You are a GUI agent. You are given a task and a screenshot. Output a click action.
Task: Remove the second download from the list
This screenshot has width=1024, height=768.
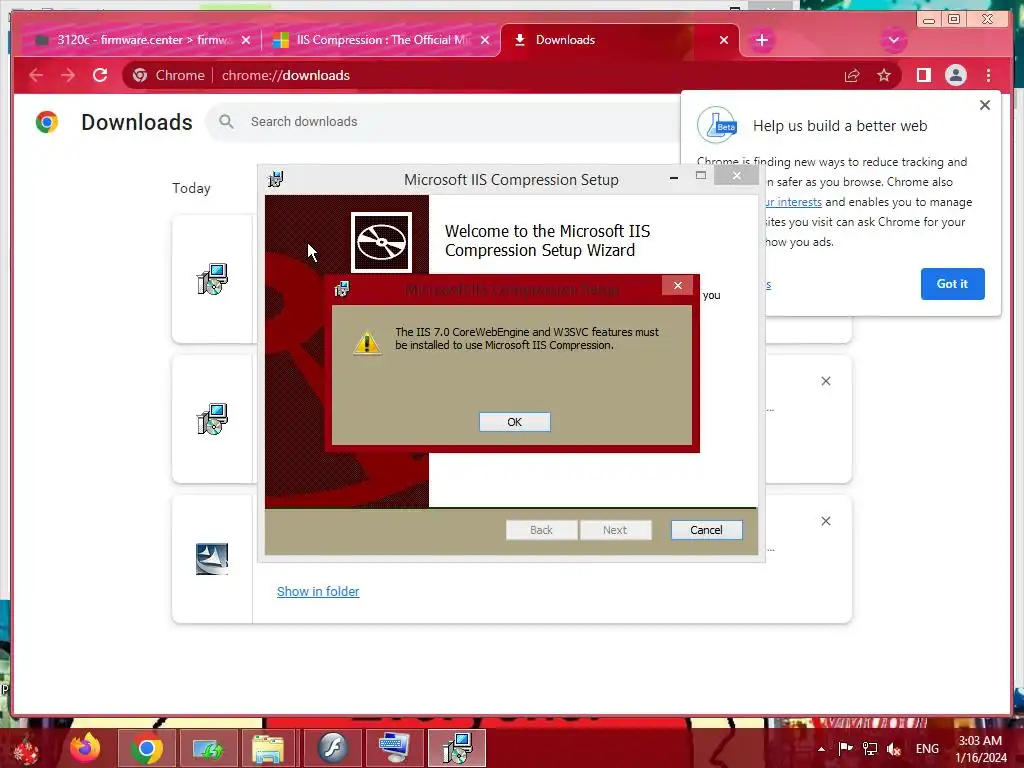825,381
